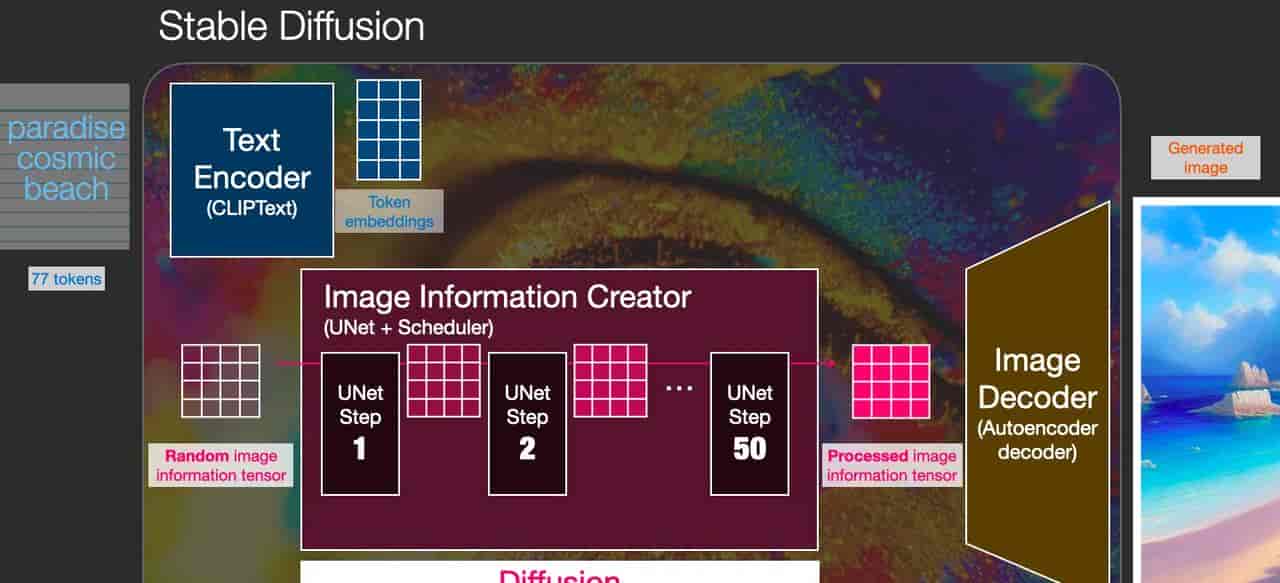Click the tensor grid after UNet Step 2
The width and height of the screenshot is (1280, 583).
click(611, 381)
